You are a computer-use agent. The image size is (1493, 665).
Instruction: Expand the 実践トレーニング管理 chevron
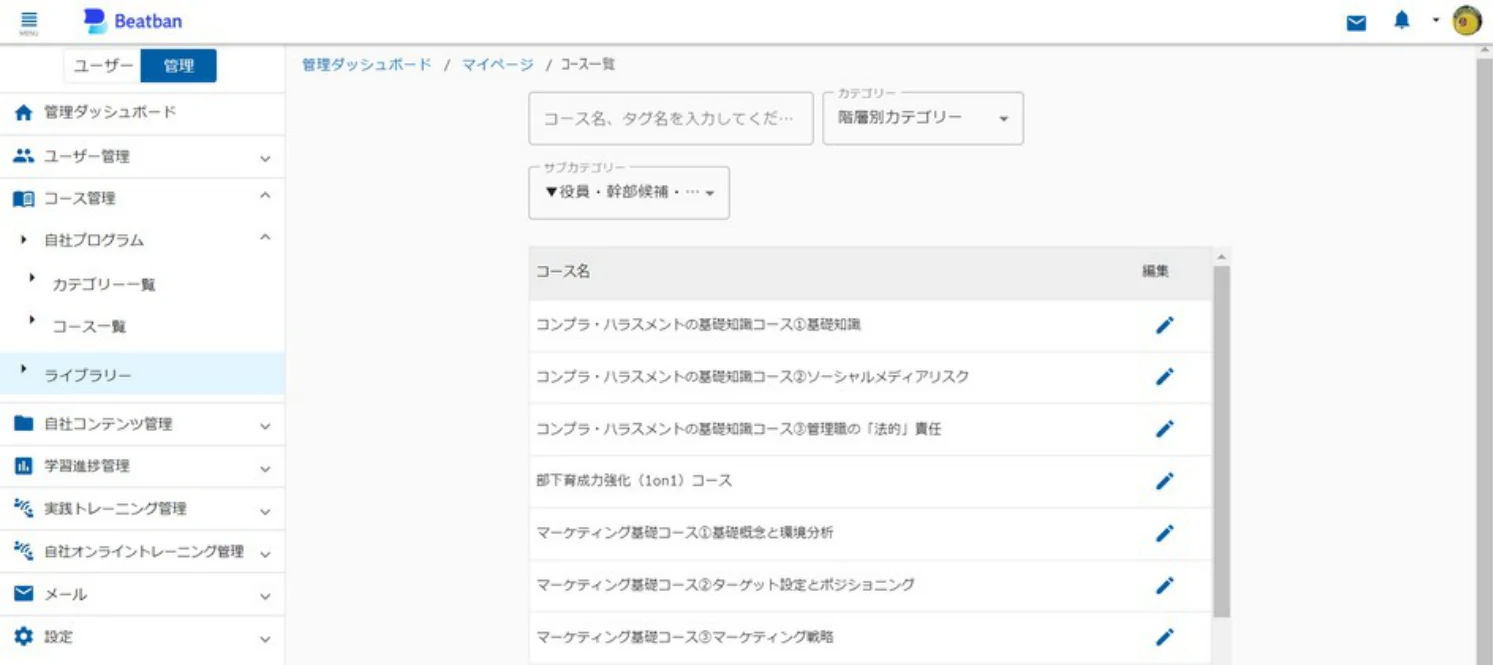[265, 511]
